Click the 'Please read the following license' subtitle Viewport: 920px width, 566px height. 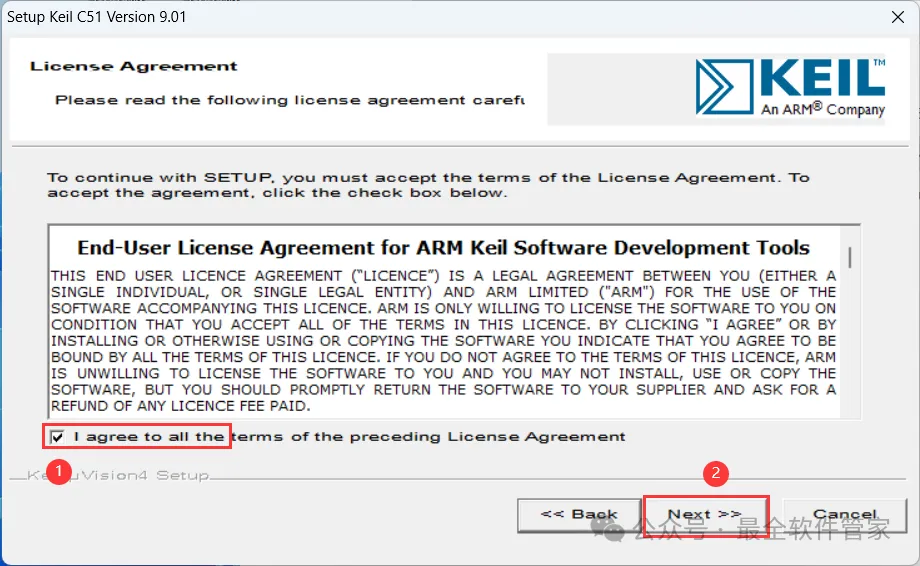point(290,100)
